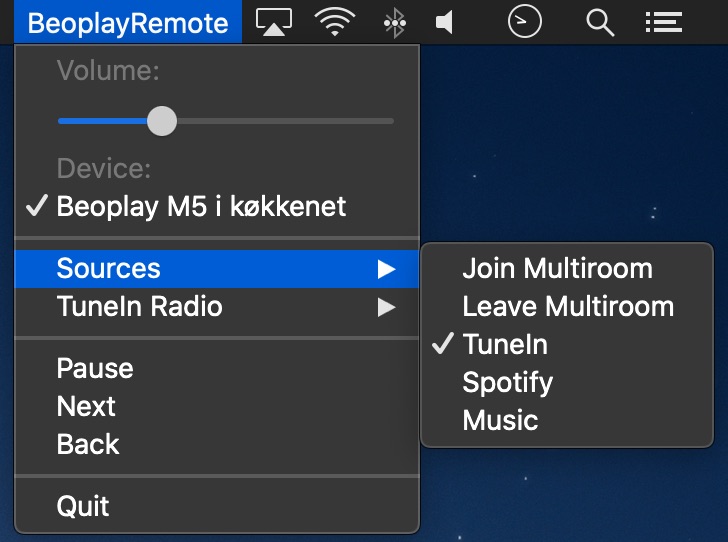
Task: Pause the current playback
Action: coord(217,368)
